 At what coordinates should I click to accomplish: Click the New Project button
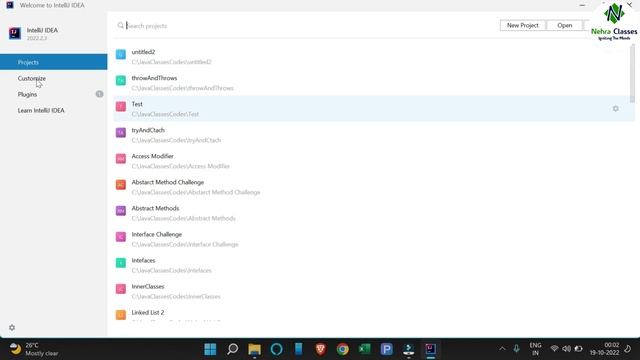(522, 25)
